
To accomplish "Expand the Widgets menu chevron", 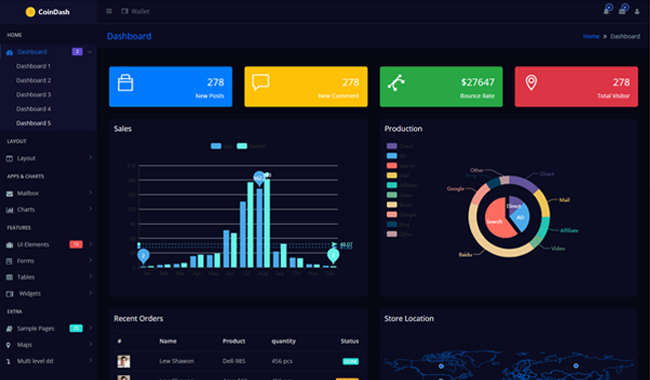I will point(90,293).
